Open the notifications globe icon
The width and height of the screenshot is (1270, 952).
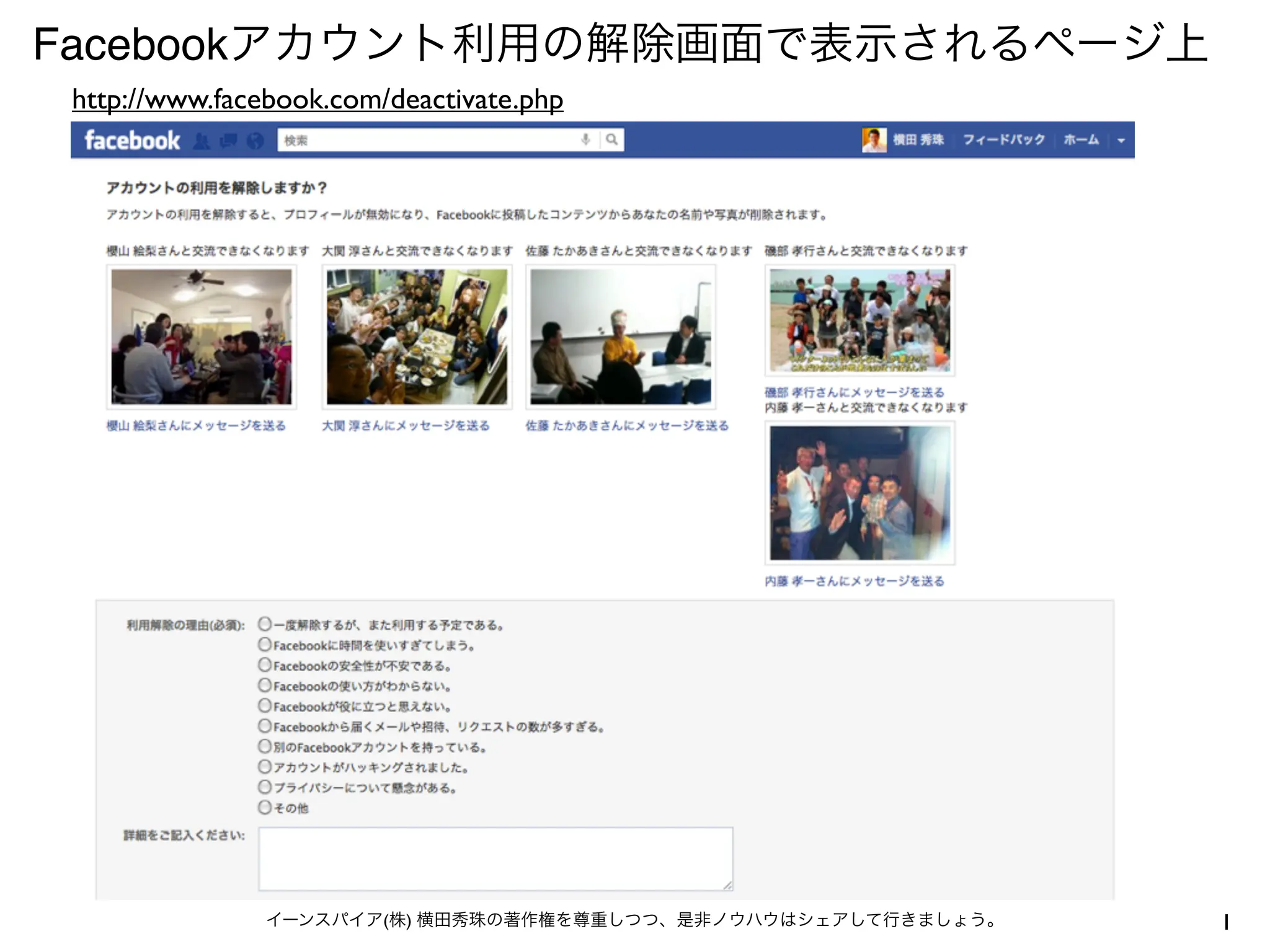point(255,141)
